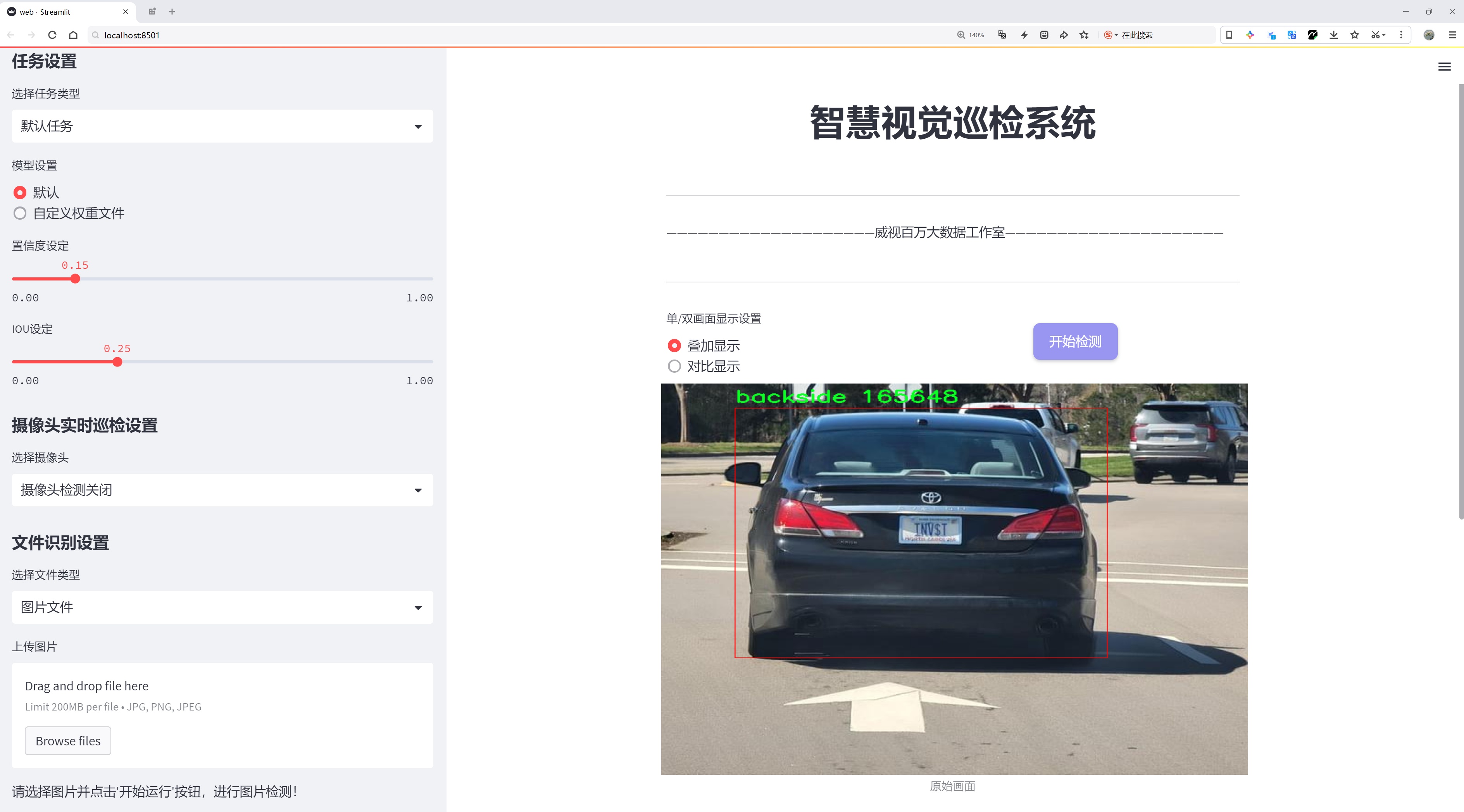1464x812 pixels.
Task: Click the mobile device view icon
Action: click(1229, 35)
